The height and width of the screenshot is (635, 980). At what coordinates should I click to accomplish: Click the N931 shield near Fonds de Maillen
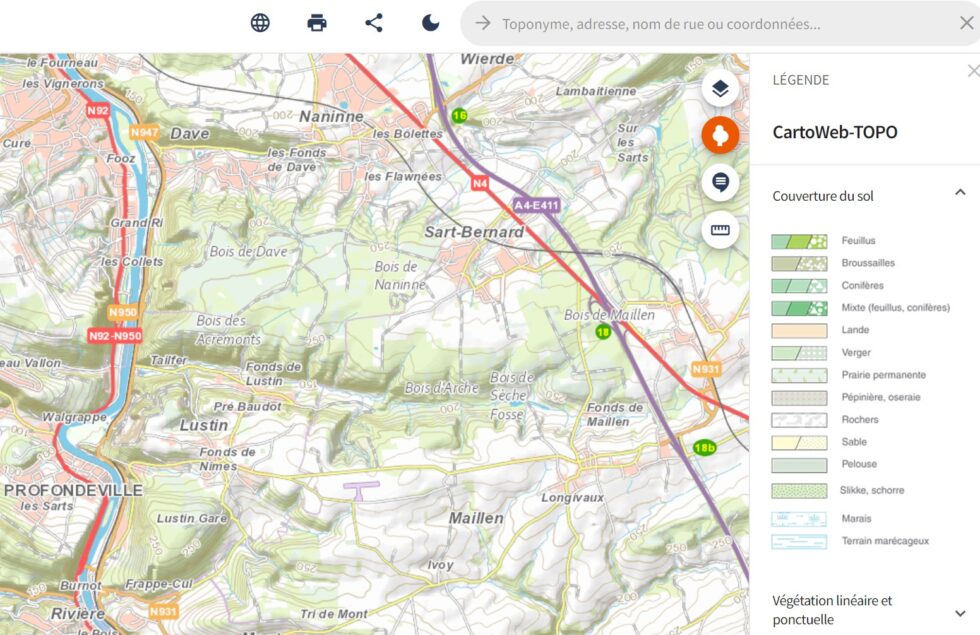coord(706,369)
